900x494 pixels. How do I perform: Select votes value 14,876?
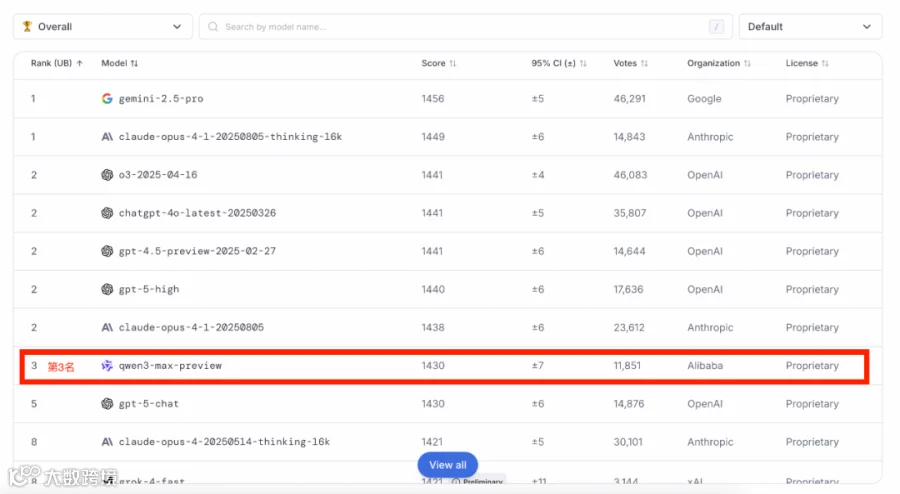click(629, 404)
